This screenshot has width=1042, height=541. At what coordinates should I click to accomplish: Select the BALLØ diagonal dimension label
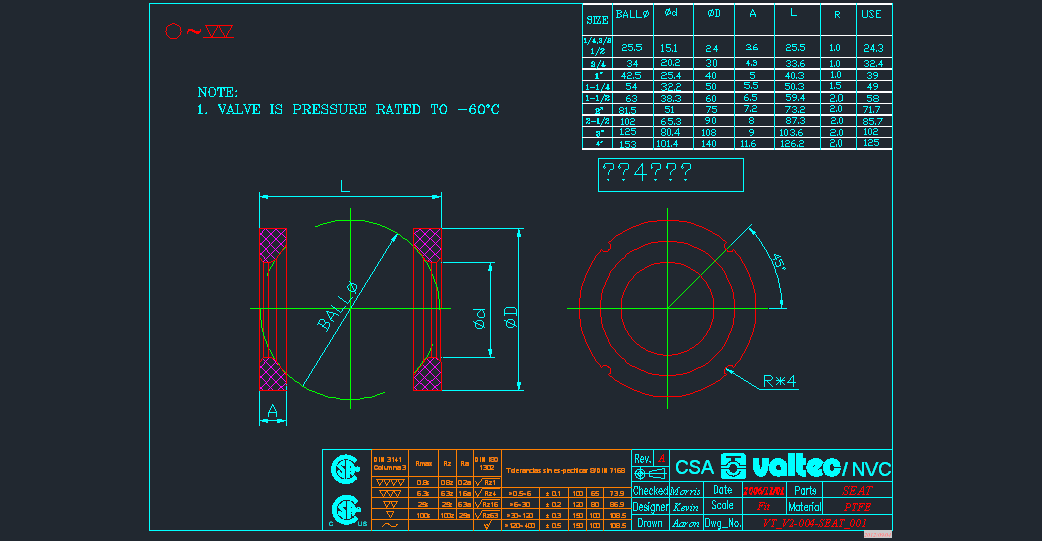337,306
